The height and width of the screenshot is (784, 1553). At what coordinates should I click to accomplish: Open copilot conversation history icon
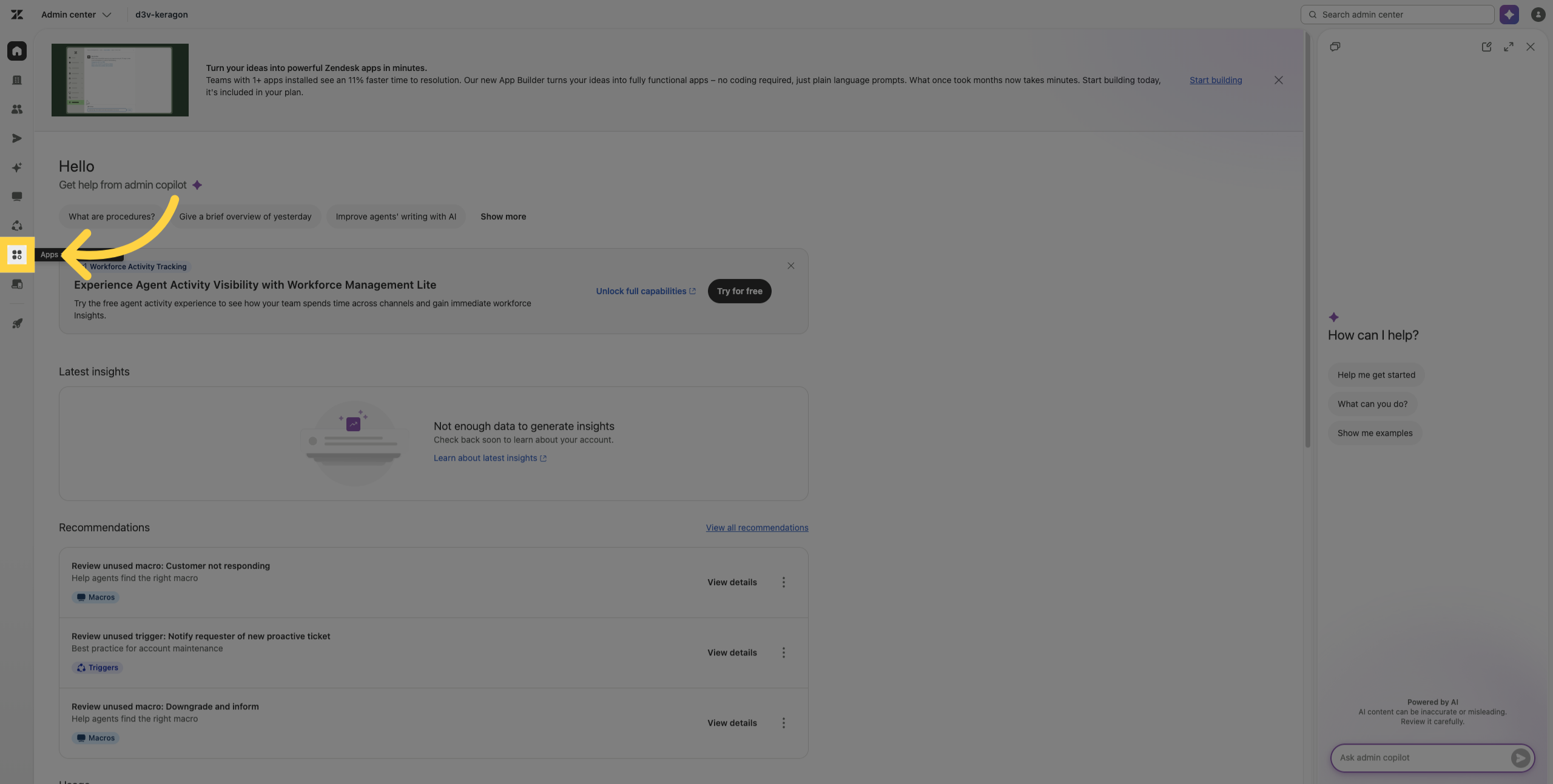tap(1335, 47)
